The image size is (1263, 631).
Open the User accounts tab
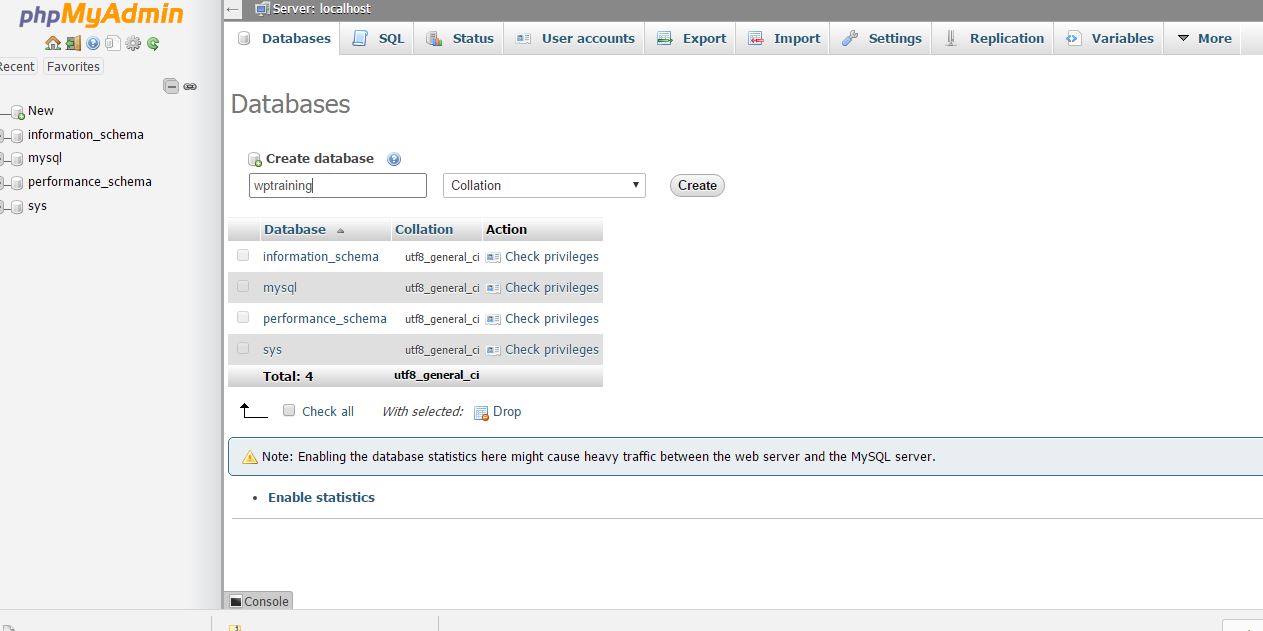[x=575, y=38]
